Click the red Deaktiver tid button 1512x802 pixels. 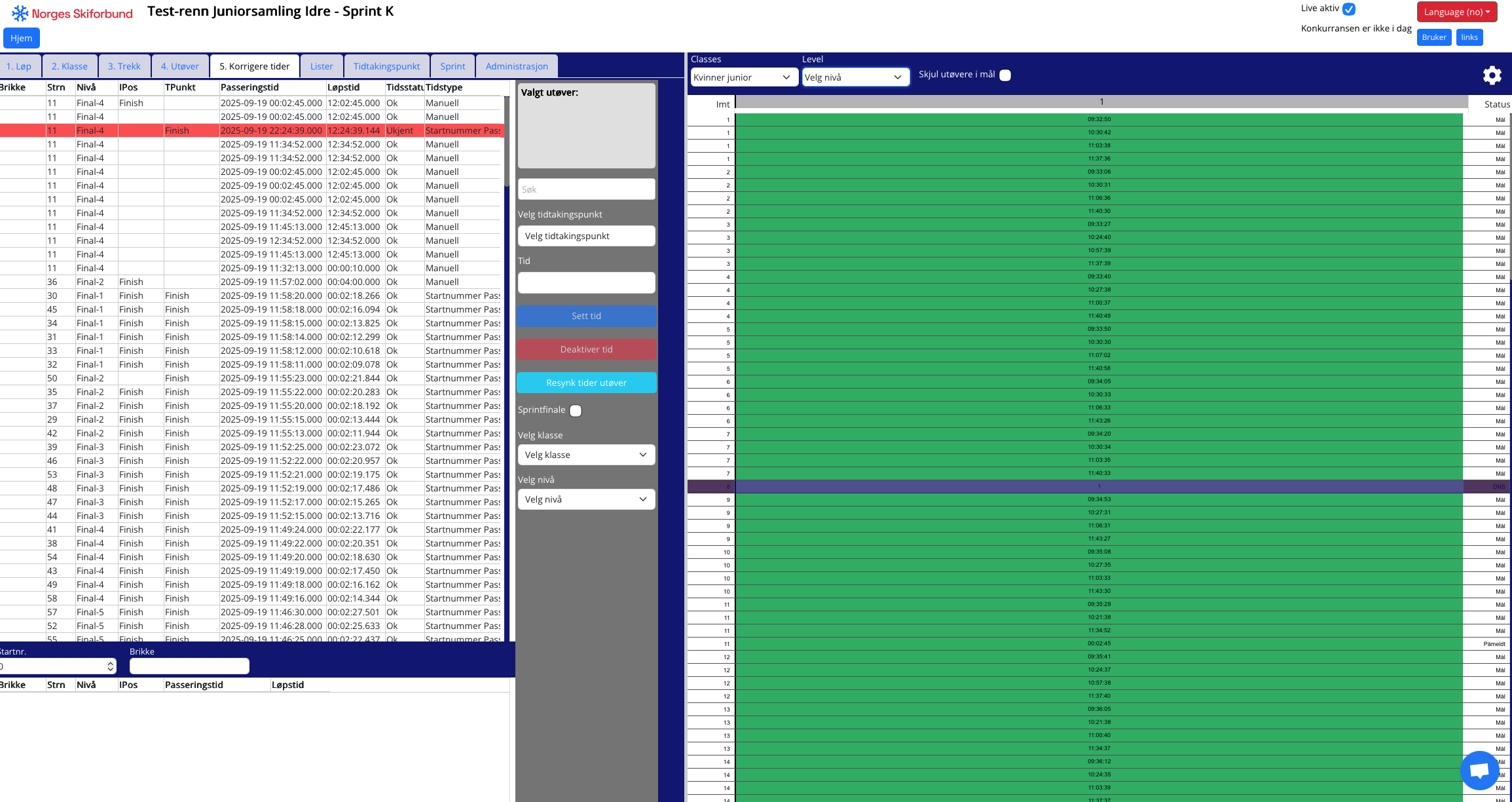[586, 349]
